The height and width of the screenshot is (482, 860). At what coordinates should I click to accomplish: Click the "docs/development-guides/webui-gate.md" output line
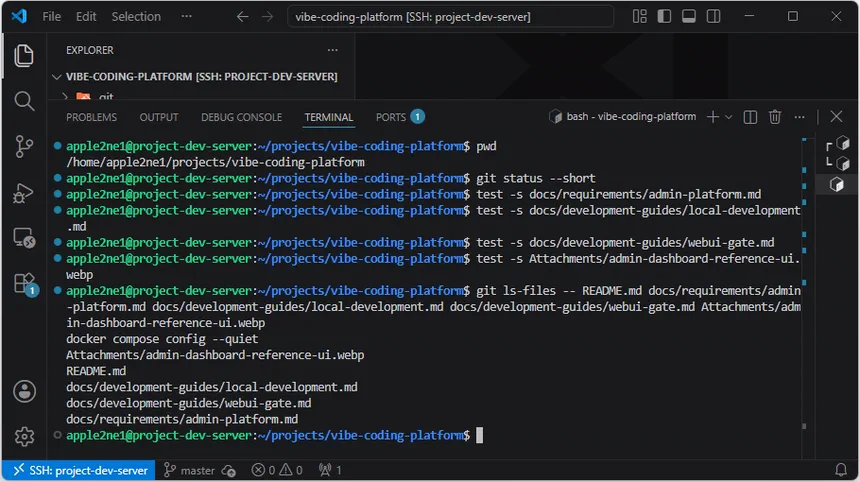pyautogui.click(x=189, y=404)
